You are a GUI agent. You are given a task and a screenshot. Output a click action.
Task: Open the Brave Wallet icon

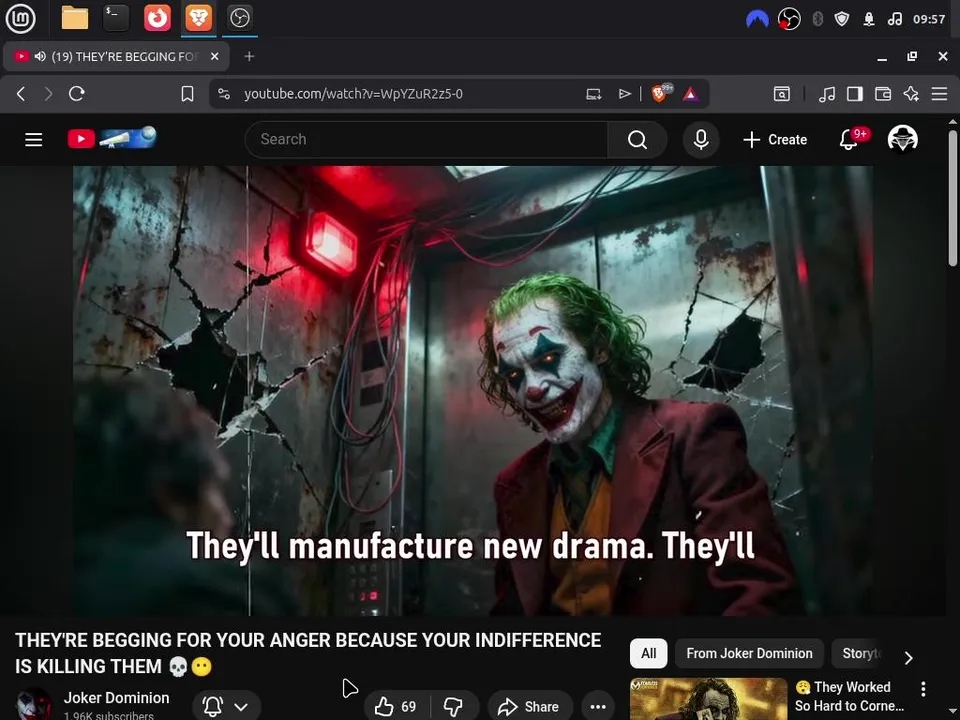click(x=883, y=94)
